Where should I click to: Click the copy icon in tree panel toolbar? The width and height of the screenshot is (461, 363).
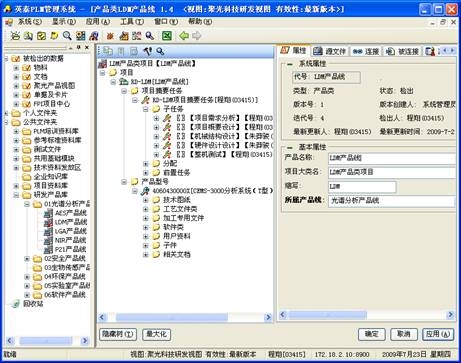108,51
